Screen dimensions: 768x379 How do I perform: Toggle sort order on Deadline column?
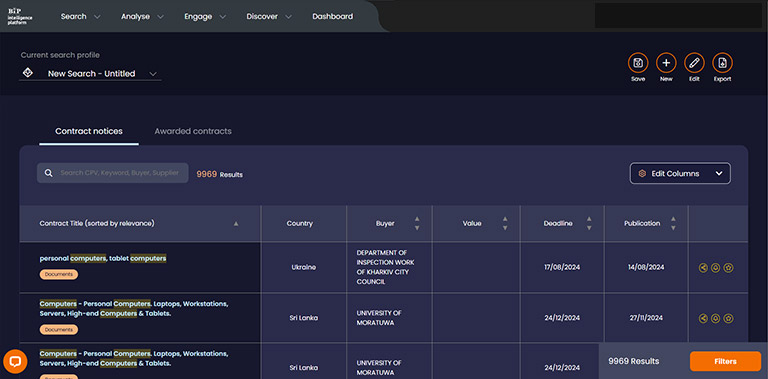pos(589,223)
